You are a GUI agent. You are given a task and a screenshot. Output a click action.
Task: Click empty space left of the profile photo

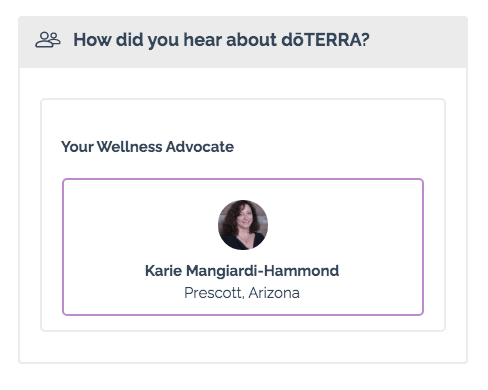140,225
